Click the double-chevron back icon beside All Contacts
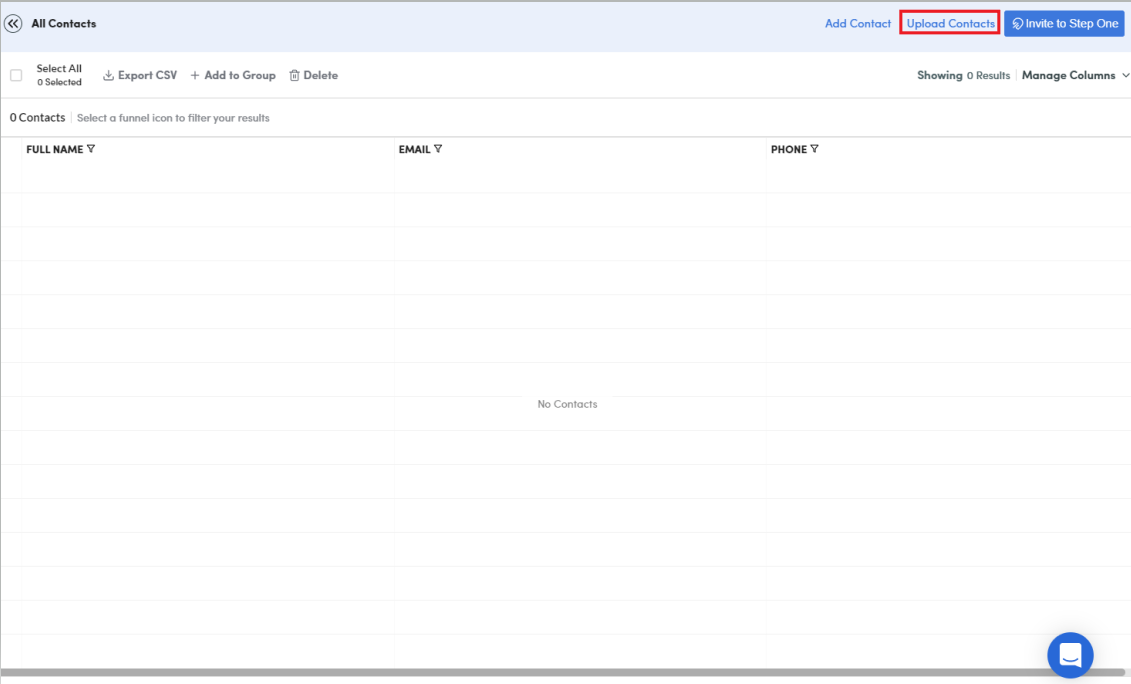 point(13,24)
